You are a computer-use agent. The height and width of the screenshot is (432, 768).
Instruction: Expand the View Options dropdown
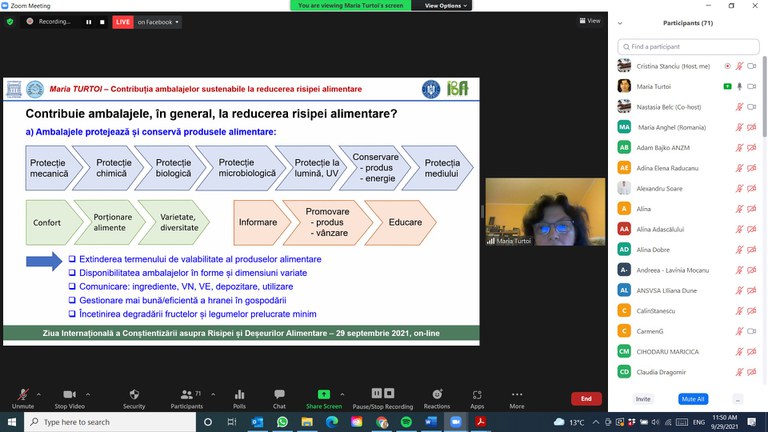(442, 5)
